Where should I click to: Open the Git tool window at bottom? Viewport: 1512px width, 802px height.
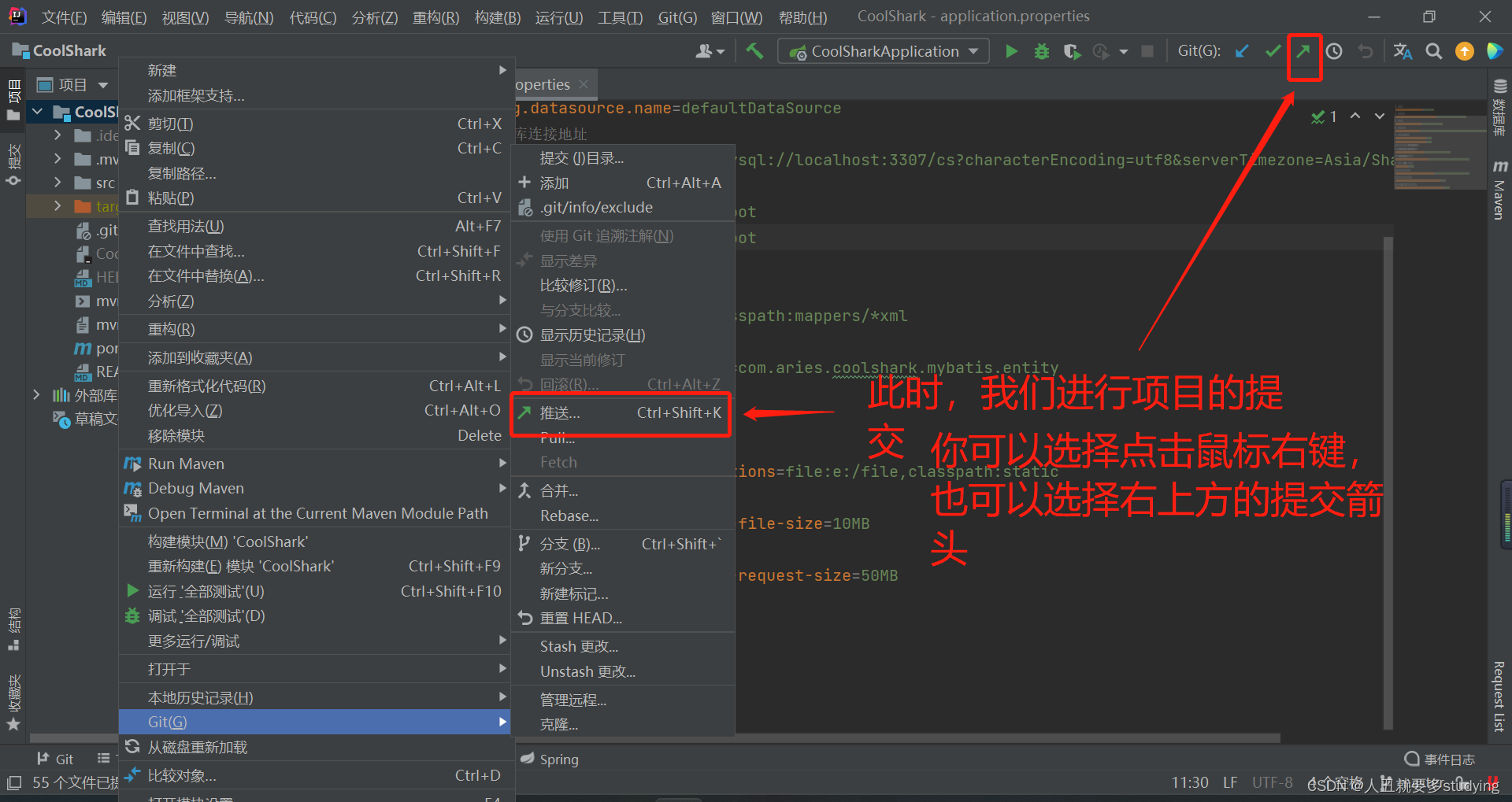[x=55, y=759]
